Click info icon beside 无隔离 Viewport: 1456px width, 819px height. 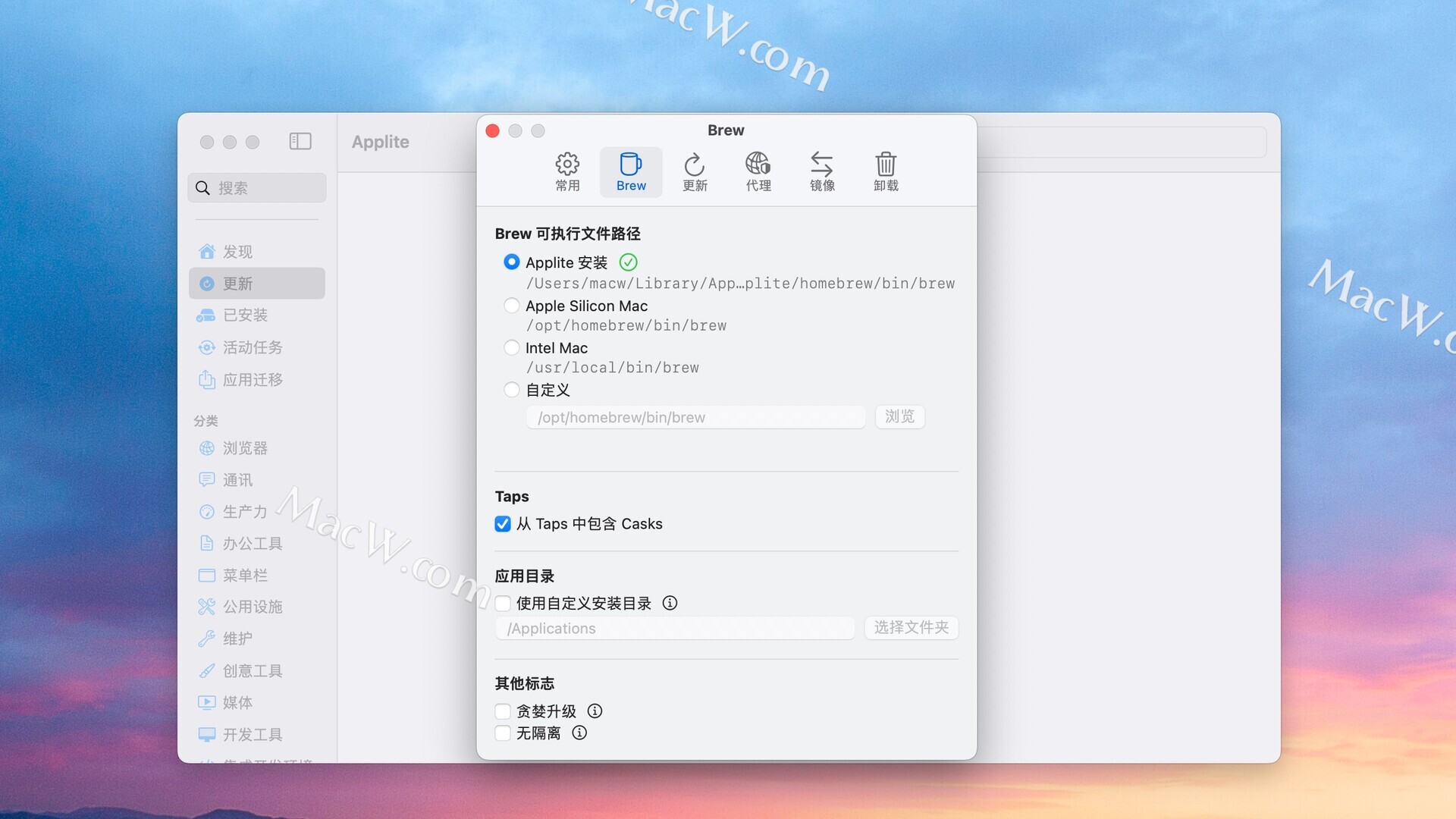tap(579, 733)
